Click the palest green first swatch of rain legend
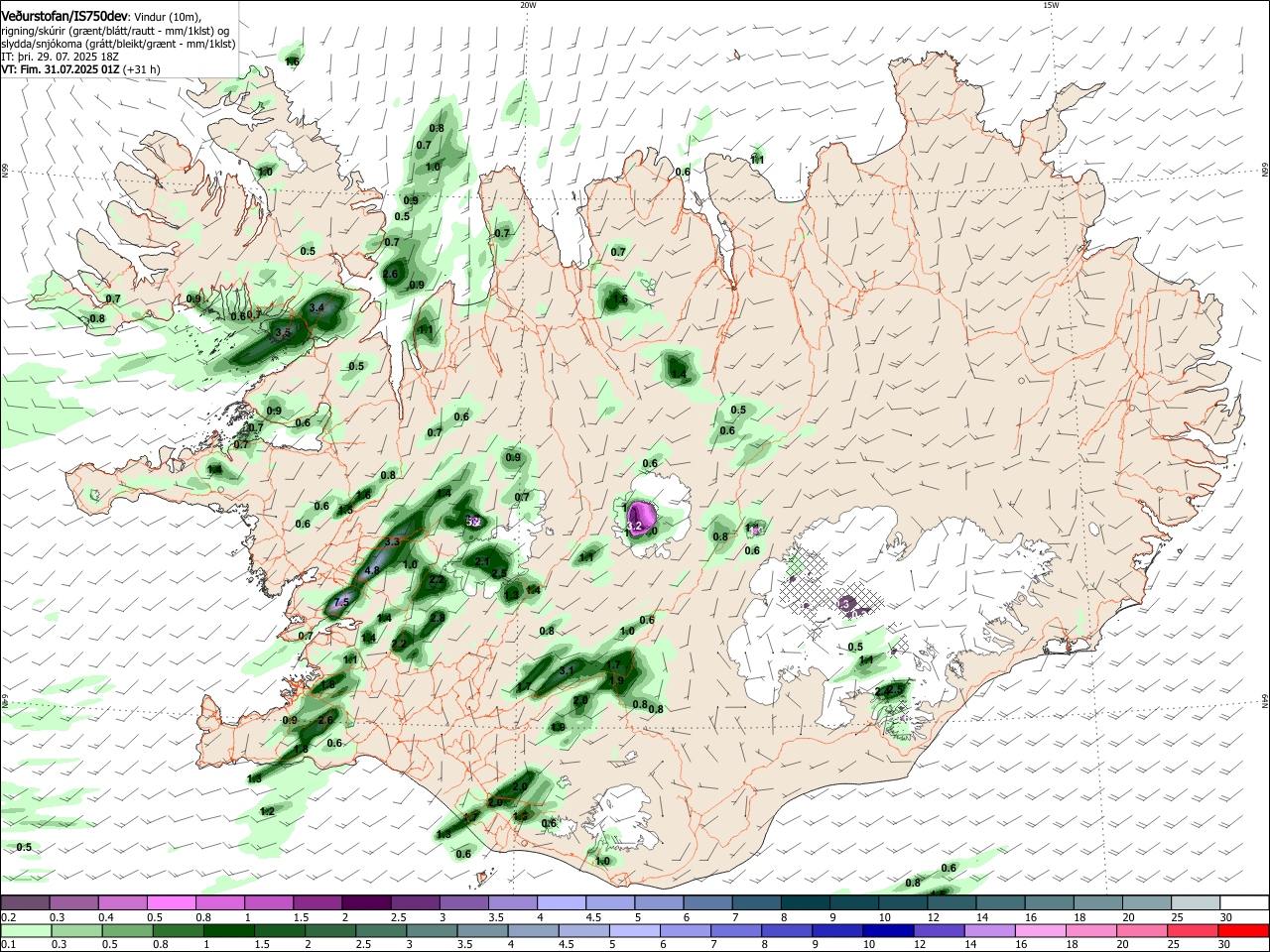Viewport: 1270px width, 952px height. (26, 931)
